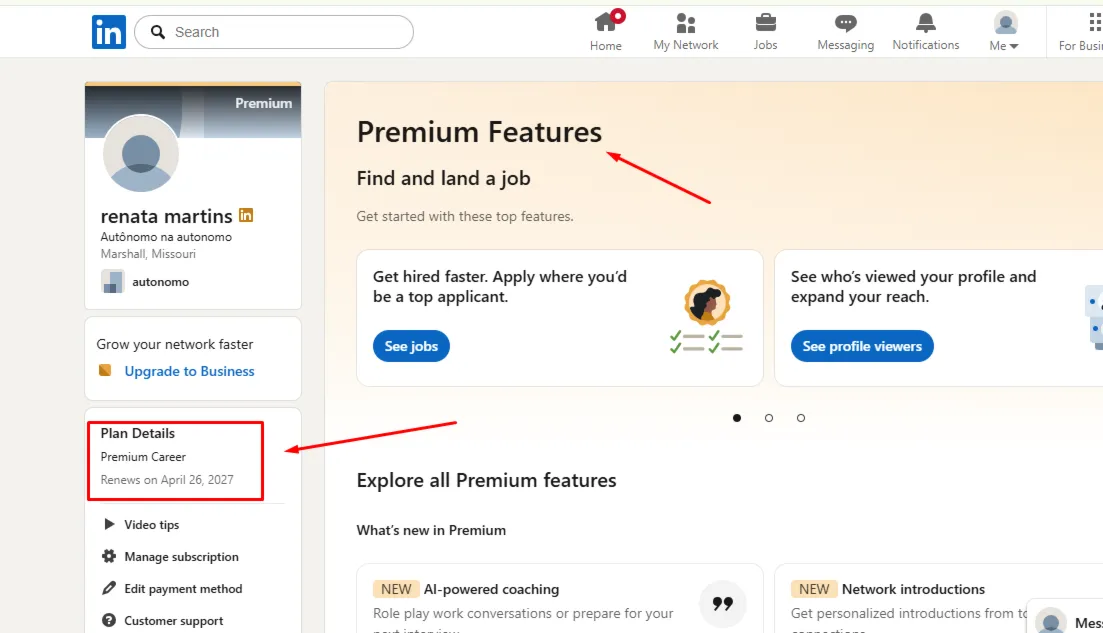Click the Premium Career plan text
1103x633 pixels.
[143, 456]
